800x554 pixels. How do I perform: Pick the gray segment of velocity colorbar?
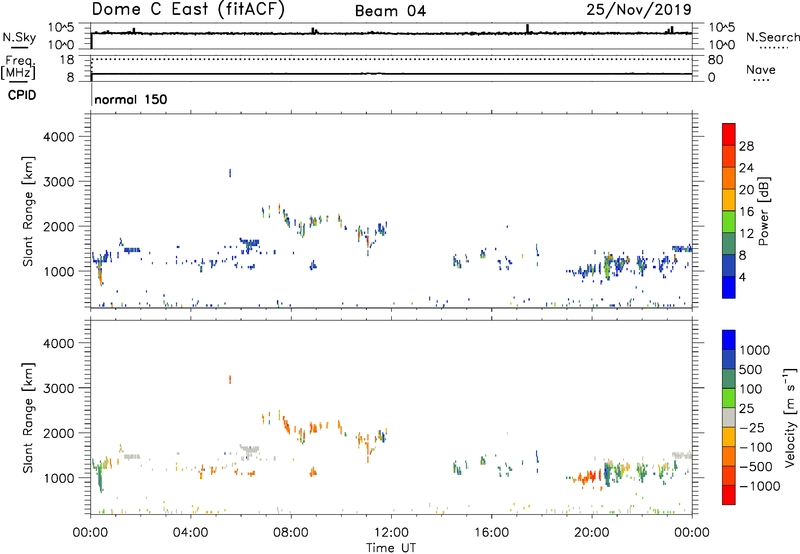click(x=729, y=417)
